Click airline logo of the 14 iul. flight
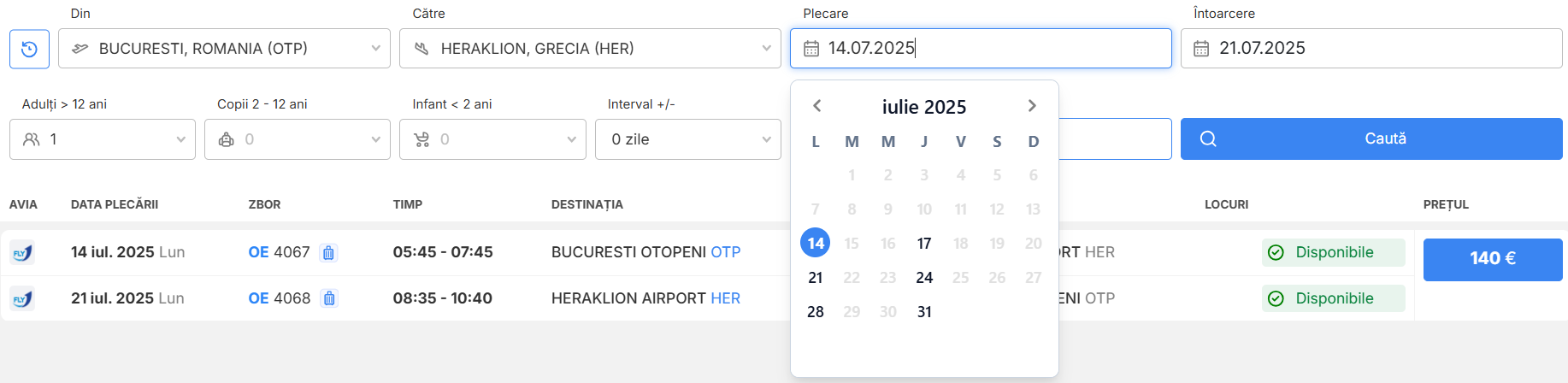The image size is (1568, 383). coord(21,253)
